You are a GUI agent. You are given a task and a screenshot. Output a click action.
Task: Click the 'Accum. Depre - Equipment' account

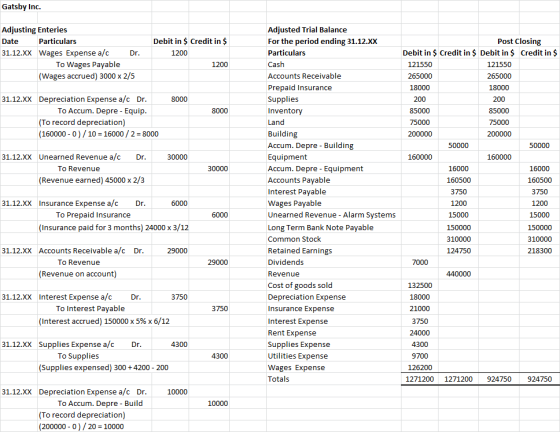pos(315,169)
